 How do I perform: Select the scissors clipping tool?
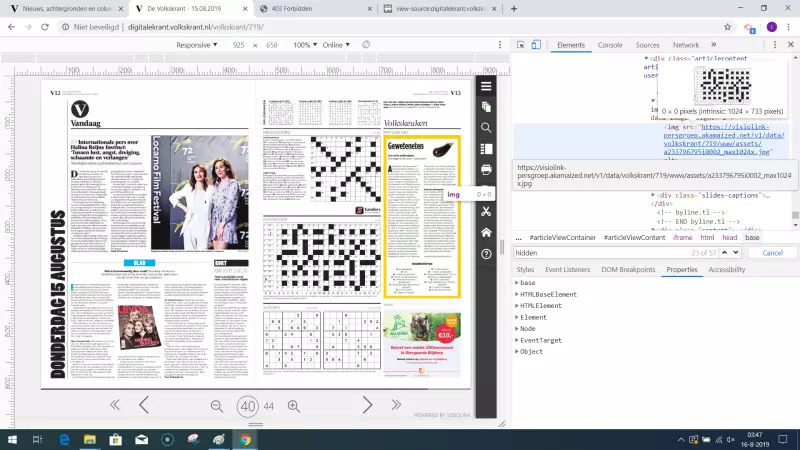tap(486, 211)
